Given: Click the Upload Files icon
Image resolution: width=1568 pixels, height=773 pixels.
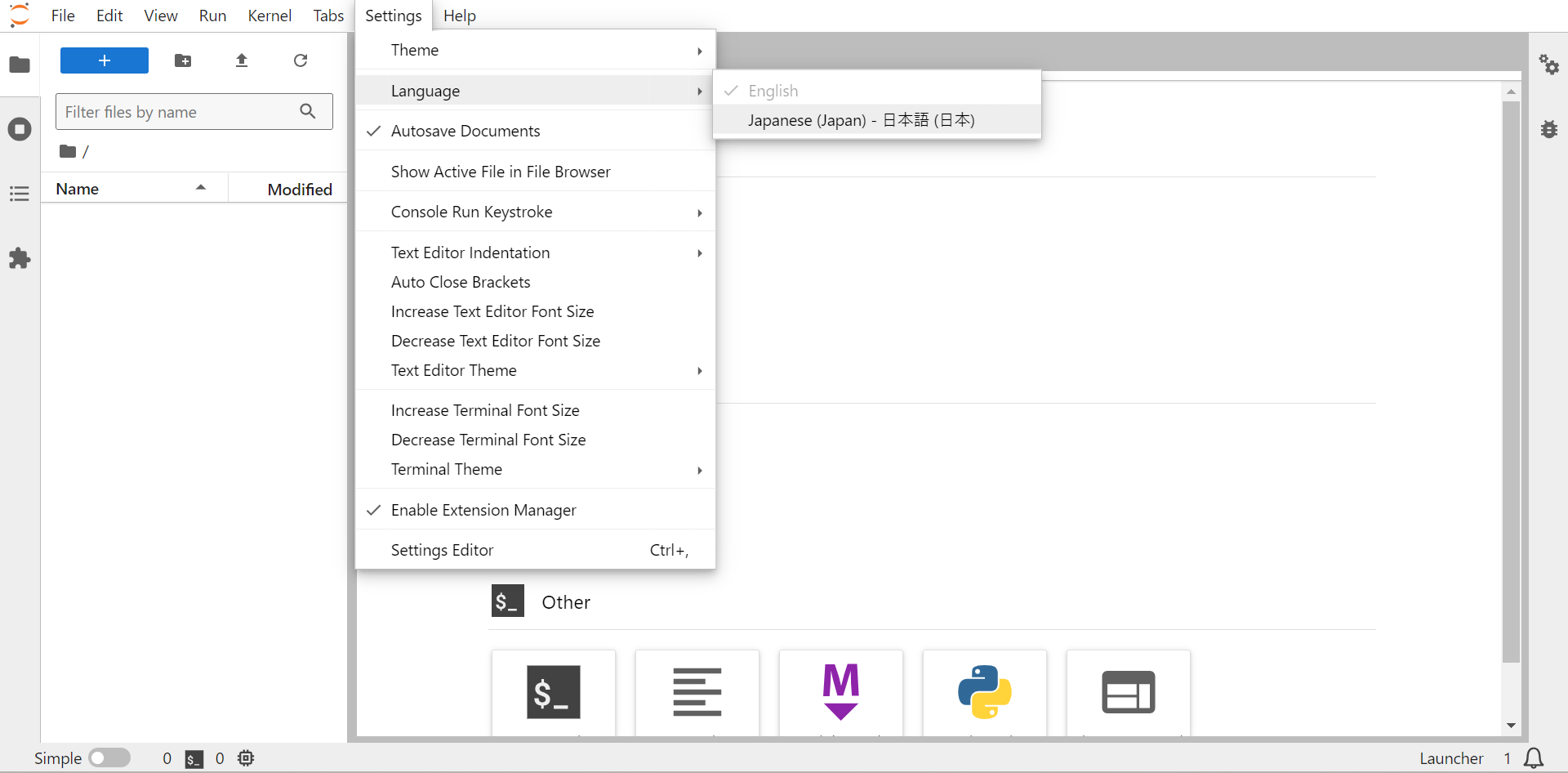Looking at the screenshot, I should 242,60.
